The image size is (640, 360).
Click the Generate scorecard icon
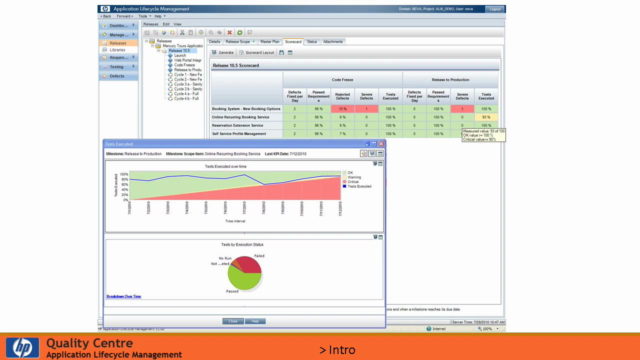tap(214, 53)
